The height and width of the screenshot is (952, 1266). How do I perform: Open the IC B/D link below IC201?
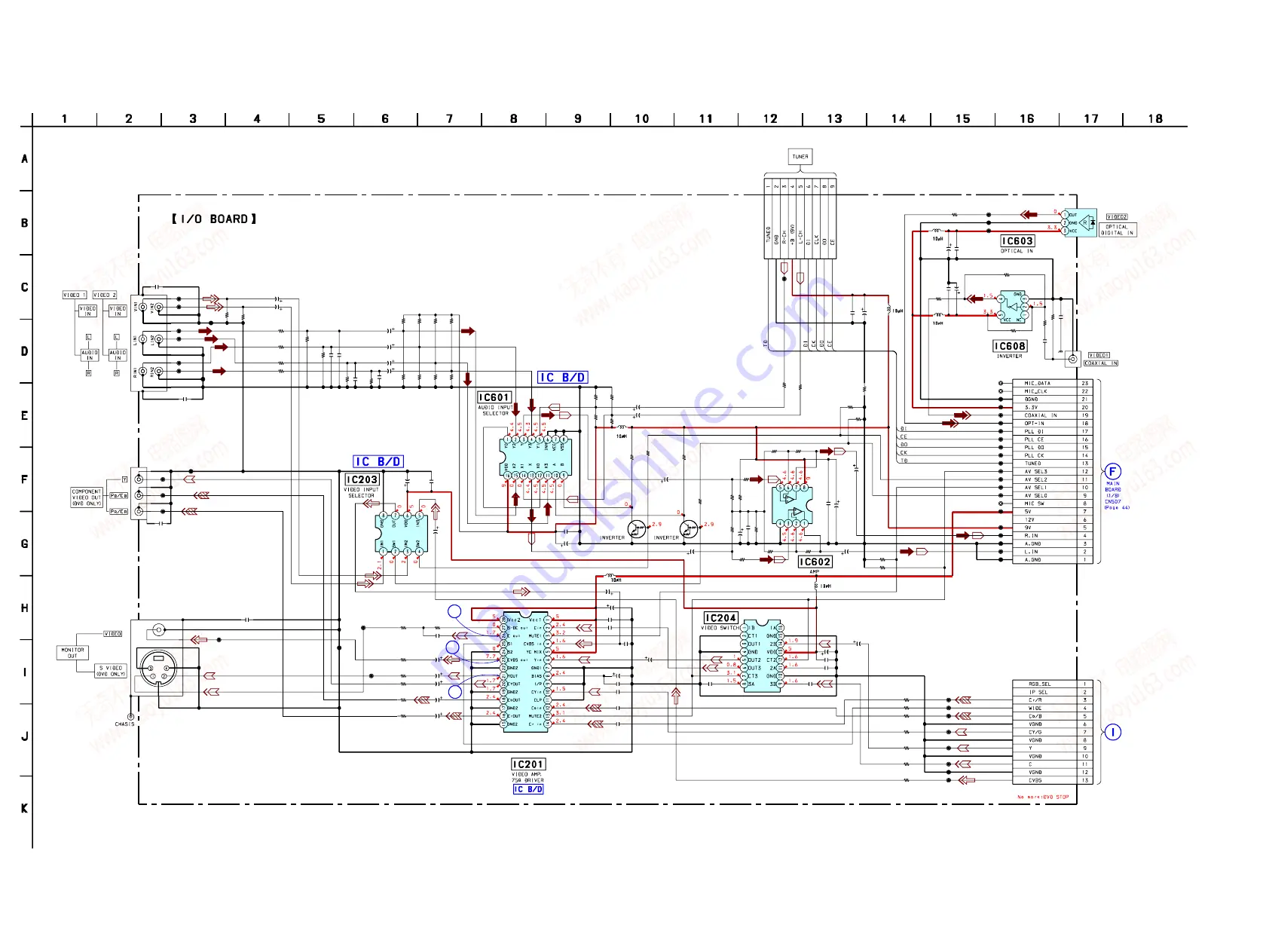(527, 789)
